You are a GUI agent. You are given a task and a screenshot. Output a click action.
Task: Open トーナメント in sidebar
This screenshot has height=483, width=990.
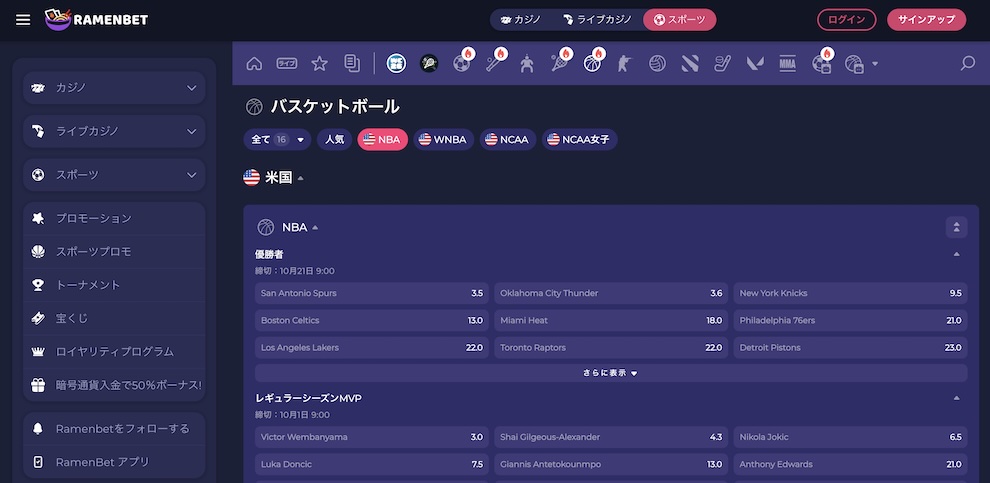(x=114, y=285)
